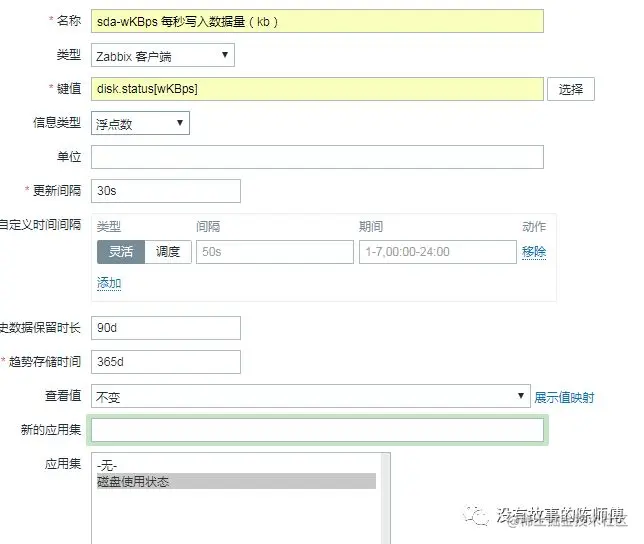Select -无- in the 应用集 list
Image resolution: width=644 pixels, height=544 pixels.
(x=236, y=466)
